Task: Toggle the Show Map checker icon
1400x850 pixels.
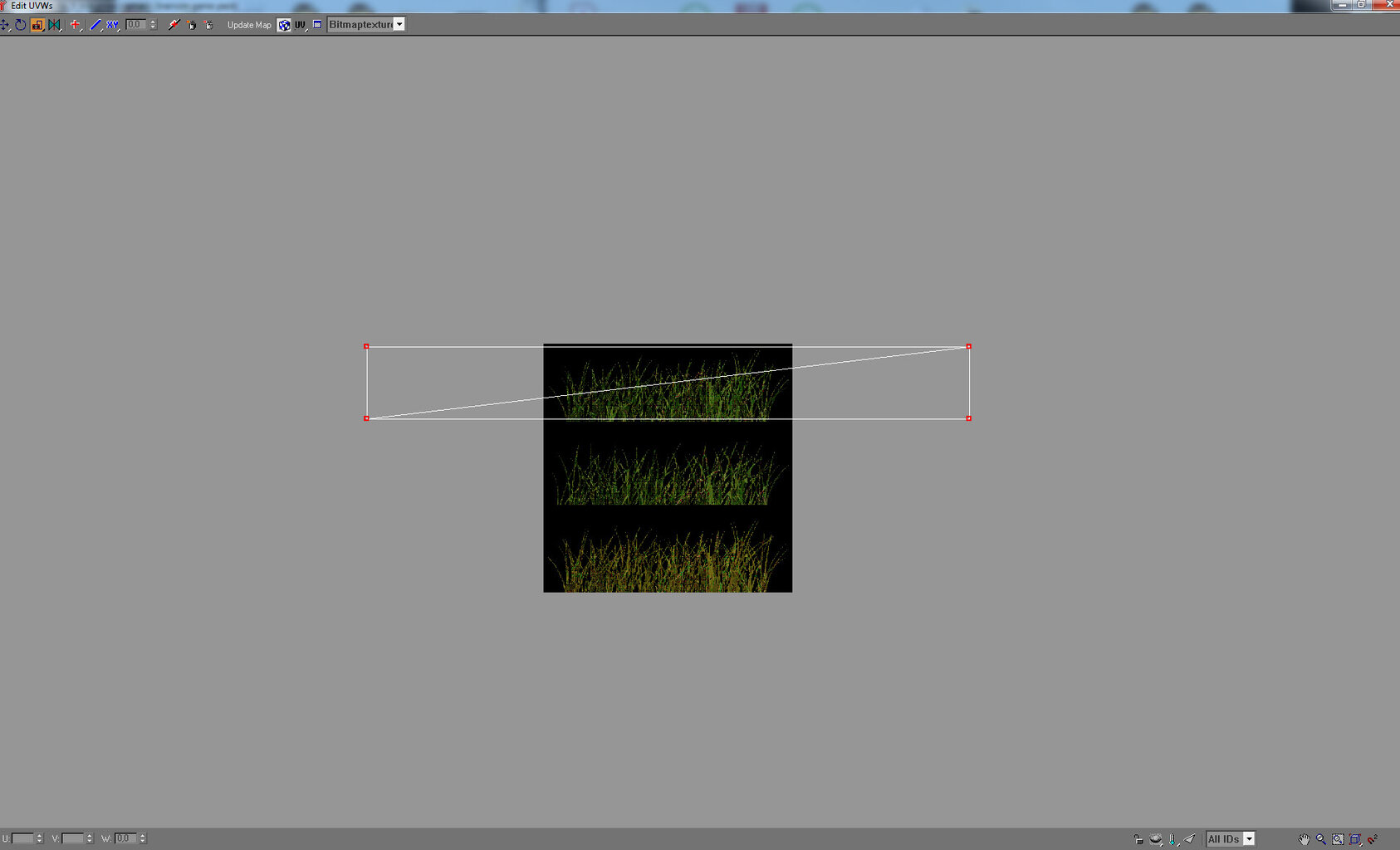Action: pos(284,25)
